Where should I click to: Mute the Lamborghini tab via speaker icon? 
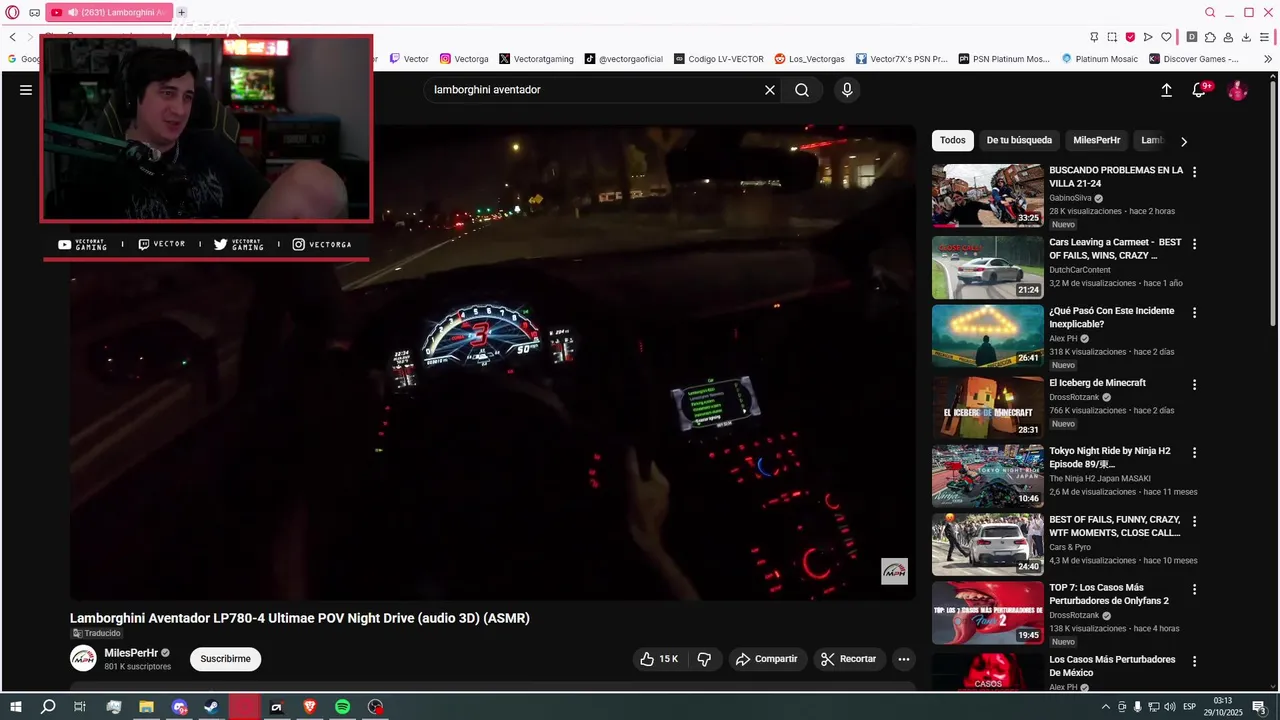[72, 12]
